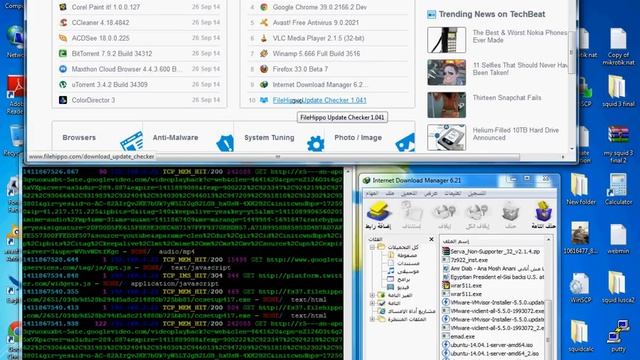Select the New folder desktop icon

click(x=580, y=184)
